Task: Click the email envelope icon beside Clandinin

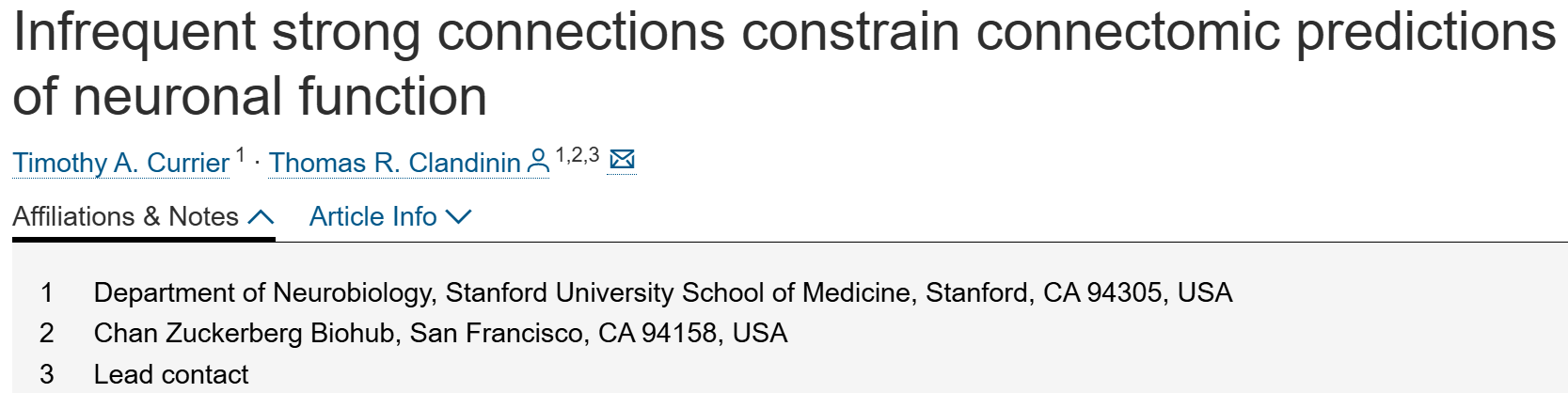Action: pos(622,160)
